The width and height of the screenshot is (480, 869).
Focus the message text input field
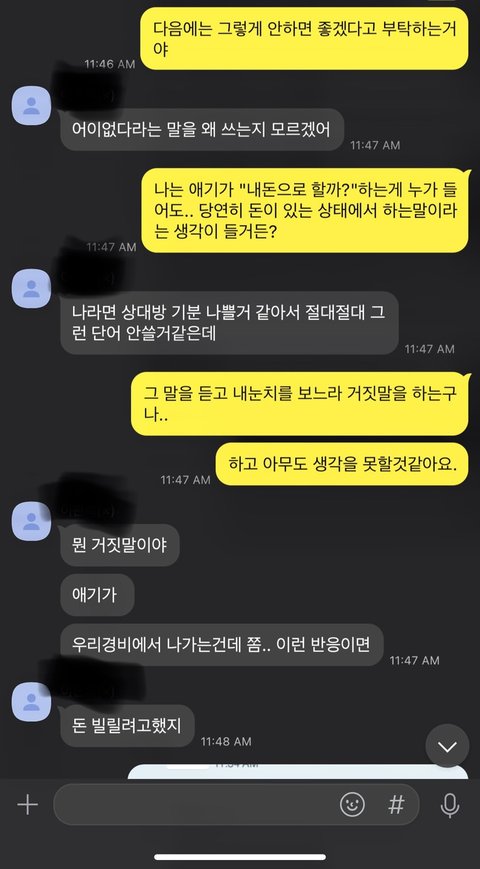click(x=236, y=804)
